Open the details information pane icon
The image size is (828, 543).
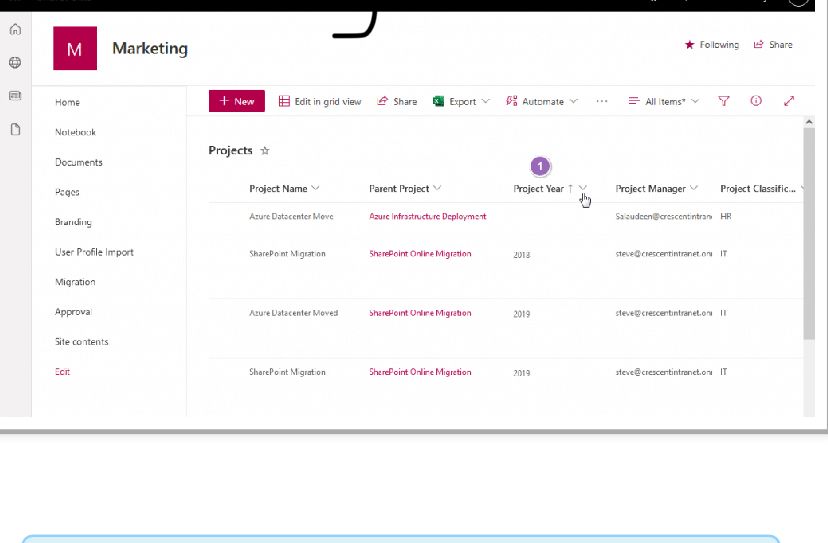coord(756,100)
